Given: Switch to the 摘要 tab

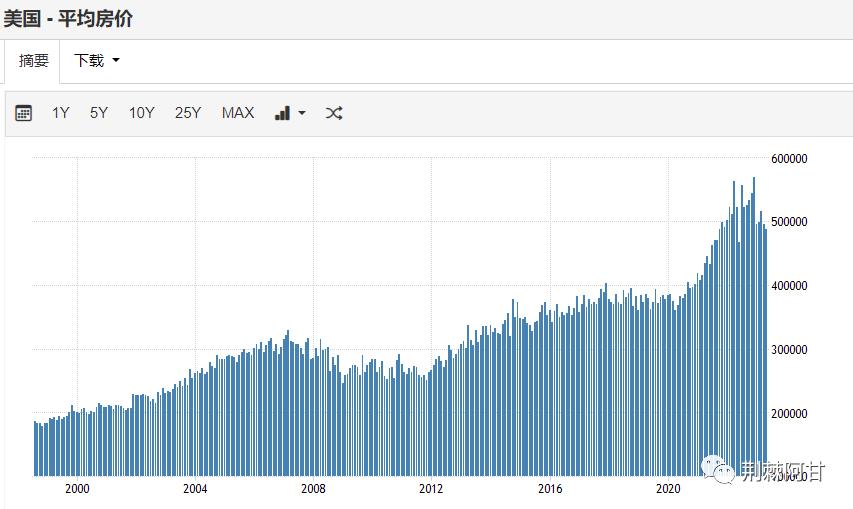Looking at the screenshot, I should (34, 60).
